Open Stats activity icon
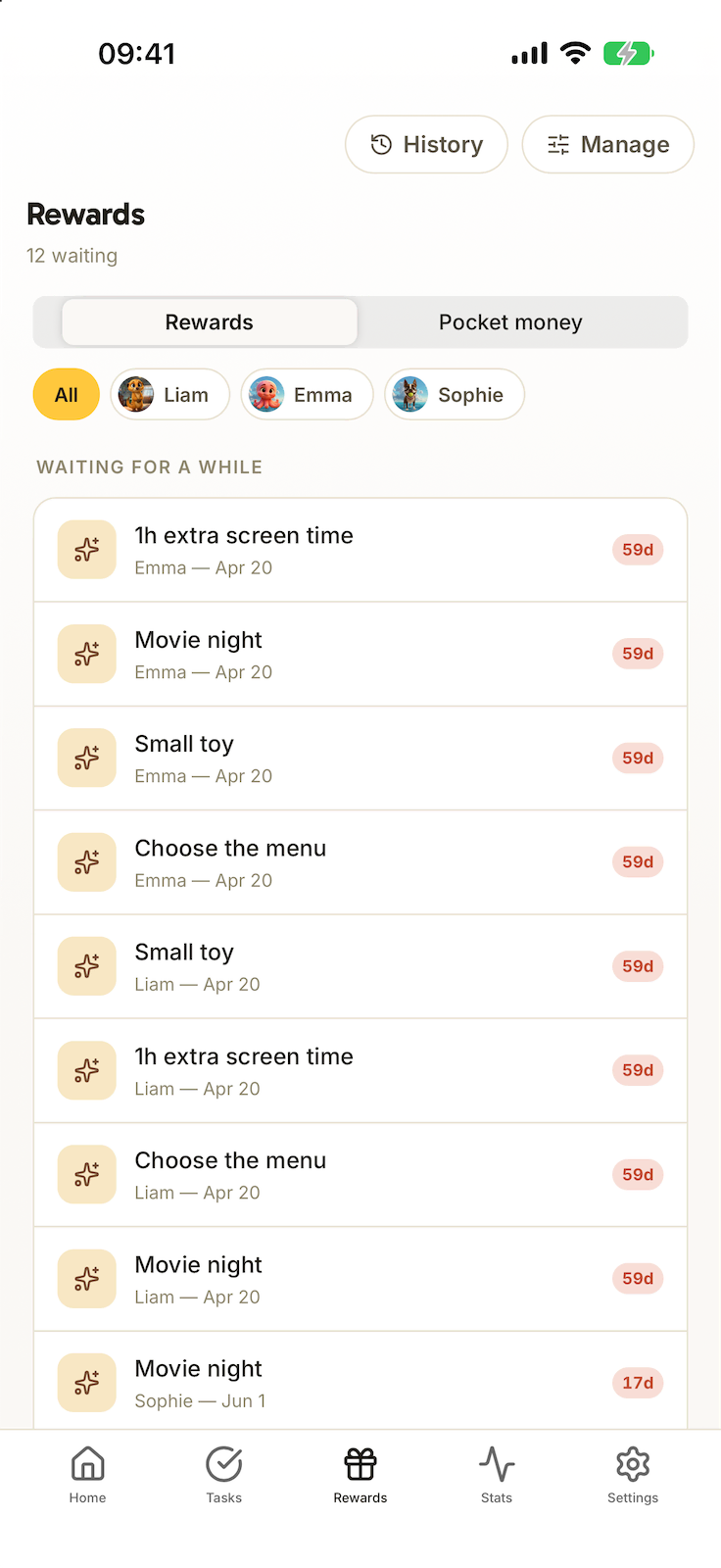The image size is (721, 1568). pos(497,1464)
